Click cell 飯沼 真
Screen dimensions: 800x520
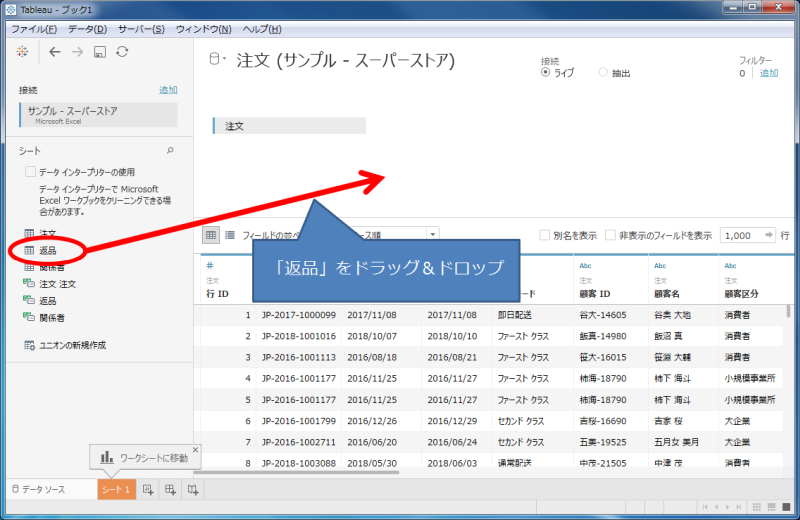pos(668,336)
